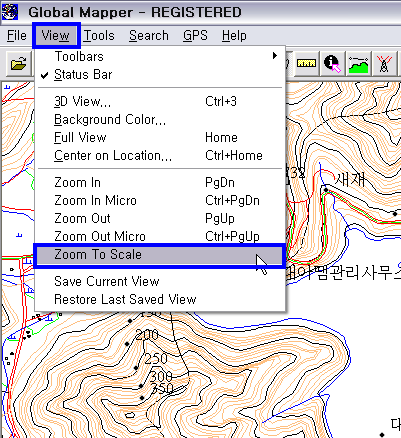401x438 pixels.
Task: Click the 250 contour elevation label
Action: tap(156, 358)
